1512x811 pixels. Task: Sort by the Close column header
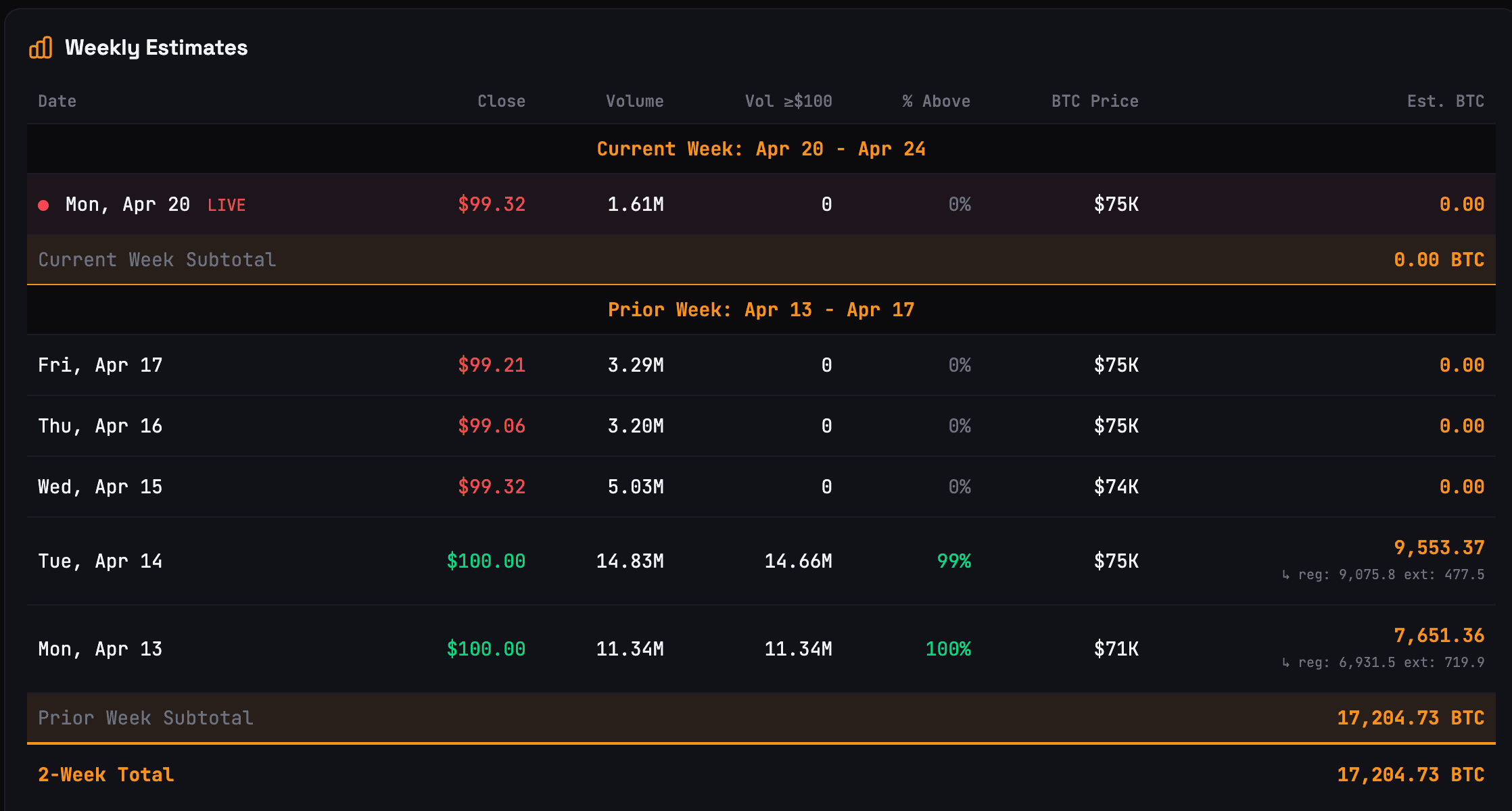500,101
